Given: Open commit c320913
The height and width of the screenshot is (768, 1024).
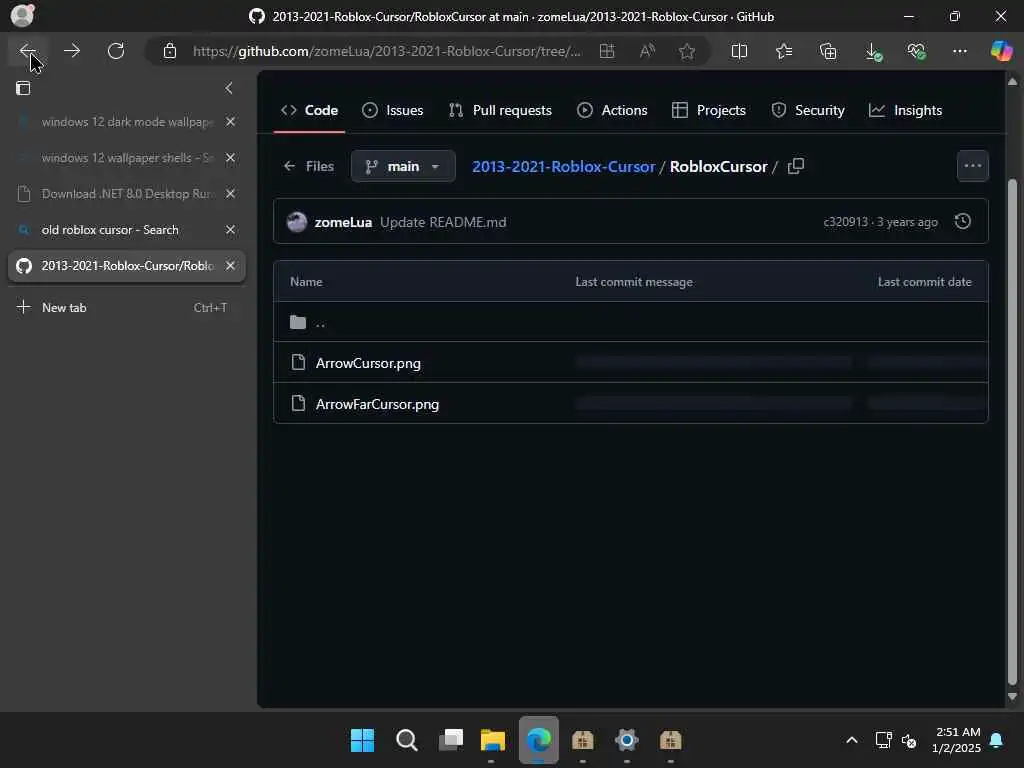Looking at the screenshot, I should coord(845,222).
